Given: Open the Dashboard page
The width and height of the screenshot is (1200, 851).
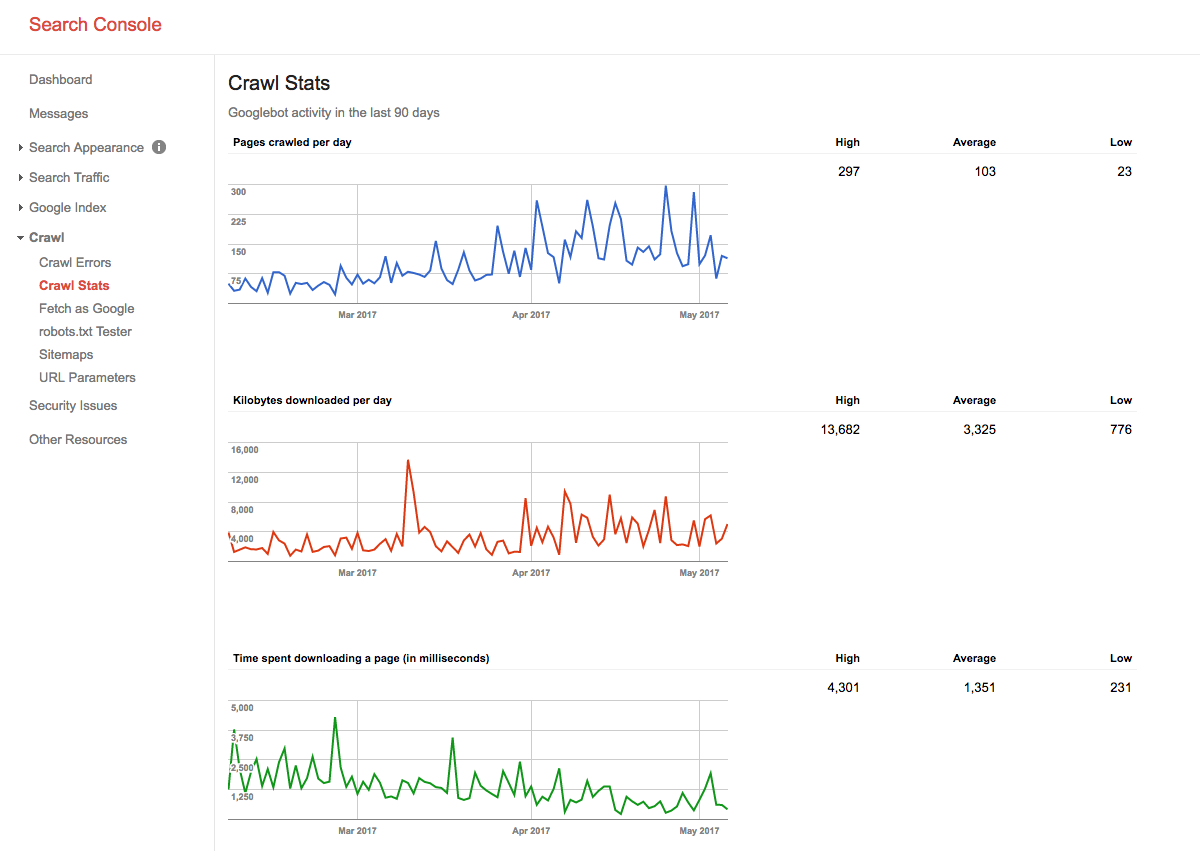Looking at the screenshot, I should [x=60, y=80].
